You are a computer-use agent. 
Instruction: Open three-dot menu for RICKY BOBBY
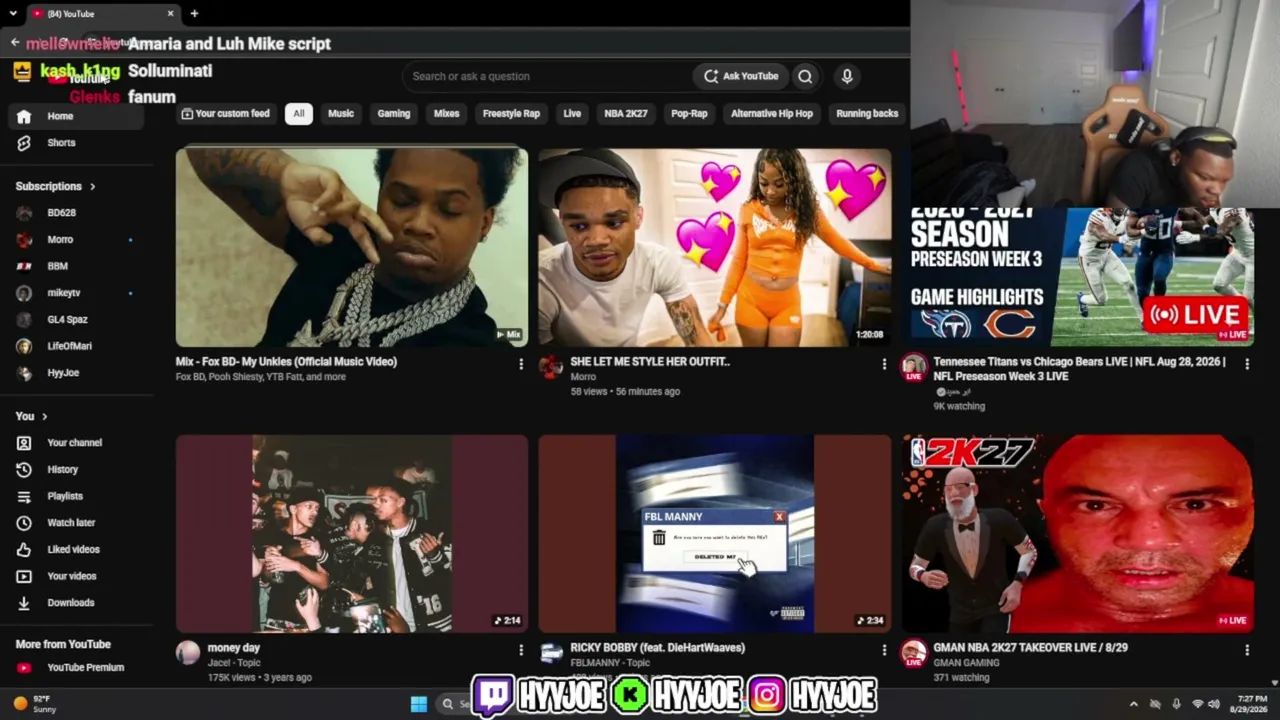pyautogui.click(x=884, y=650)
